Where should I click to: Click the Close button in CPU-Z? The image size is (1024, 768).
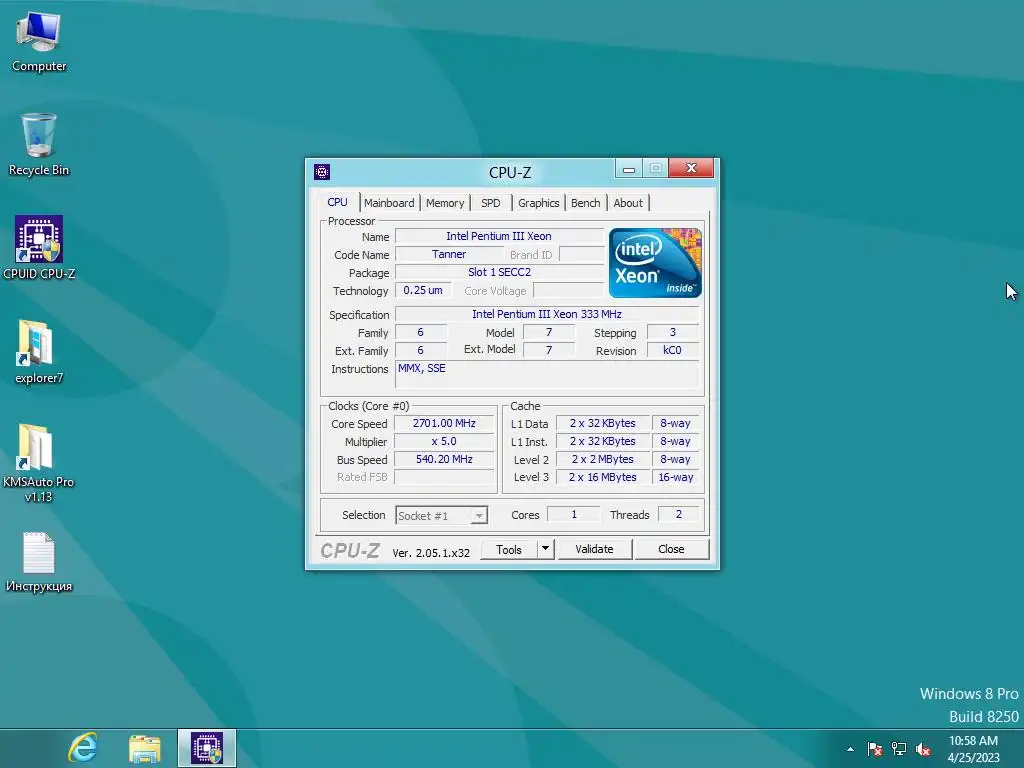coord(671,549)
